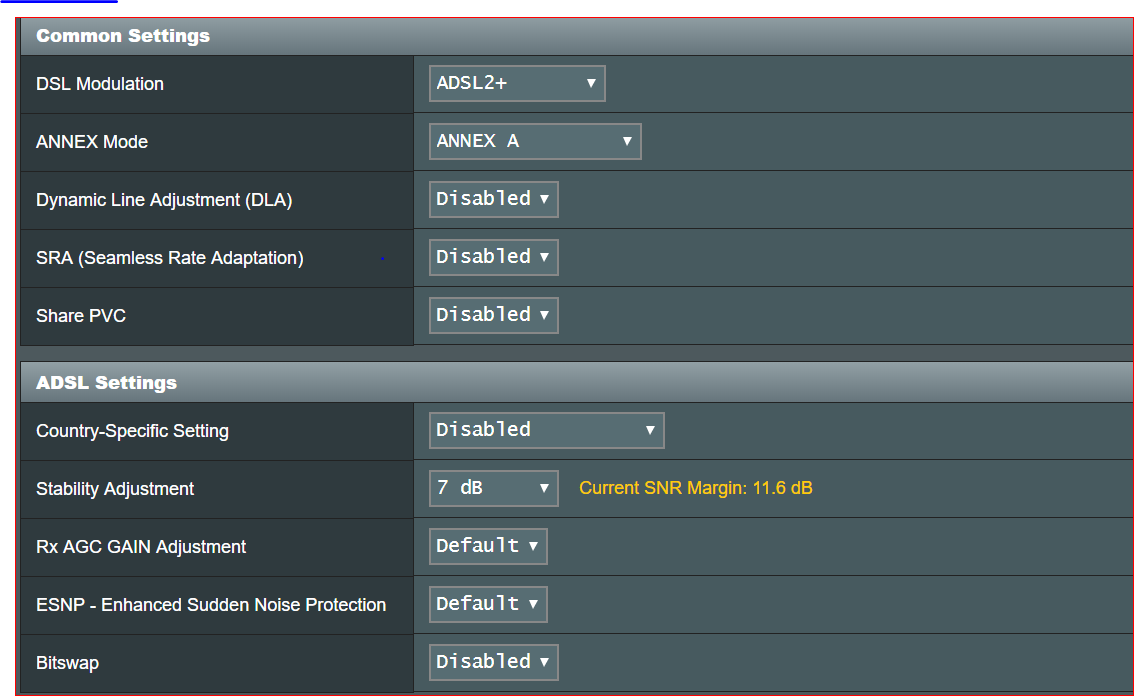Expand the Bitswap dropdown
The image size is (1134, 696).
tap(493, 662)
